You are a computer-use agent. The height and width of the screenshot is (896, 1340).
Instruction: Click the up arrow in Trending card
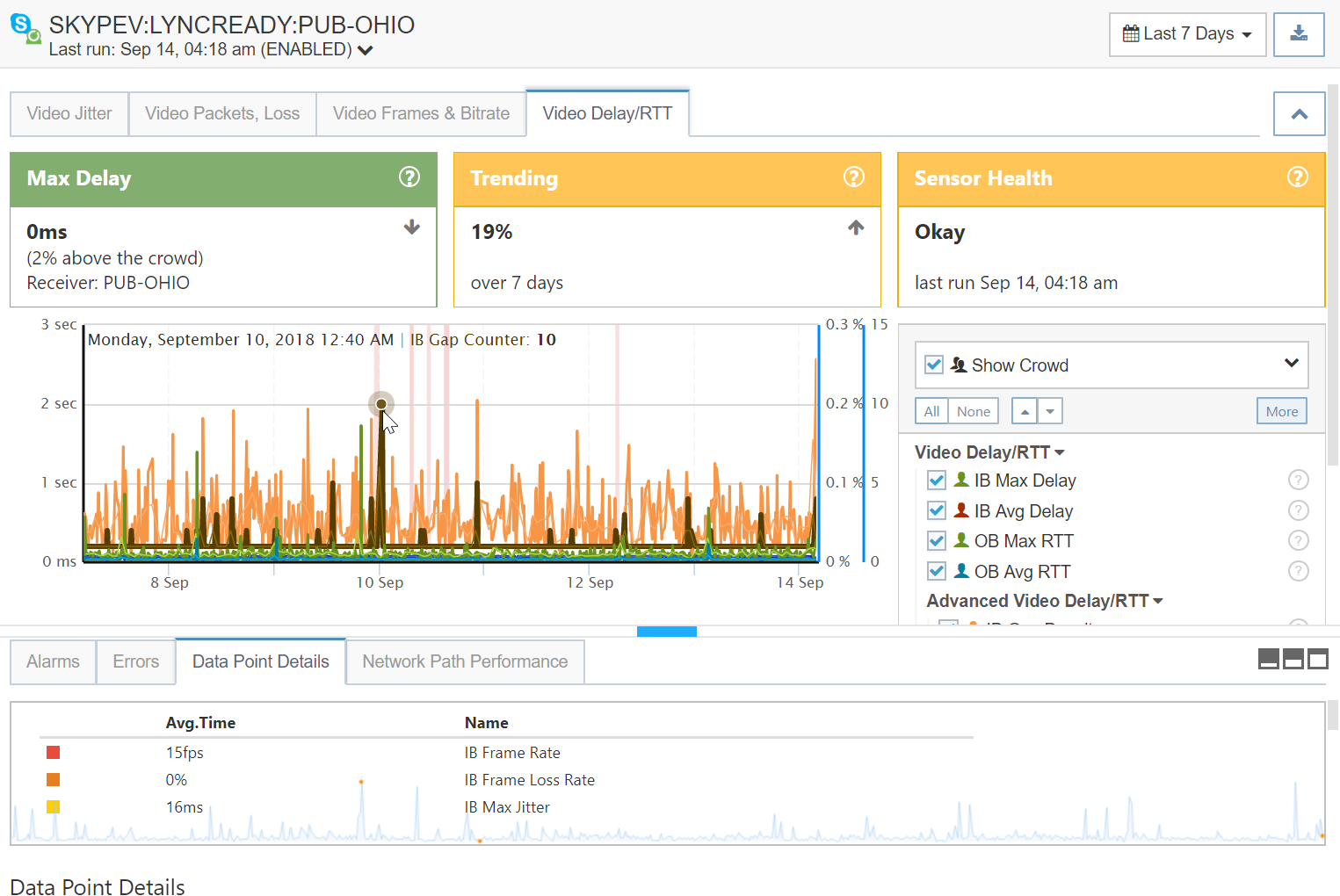856,228
